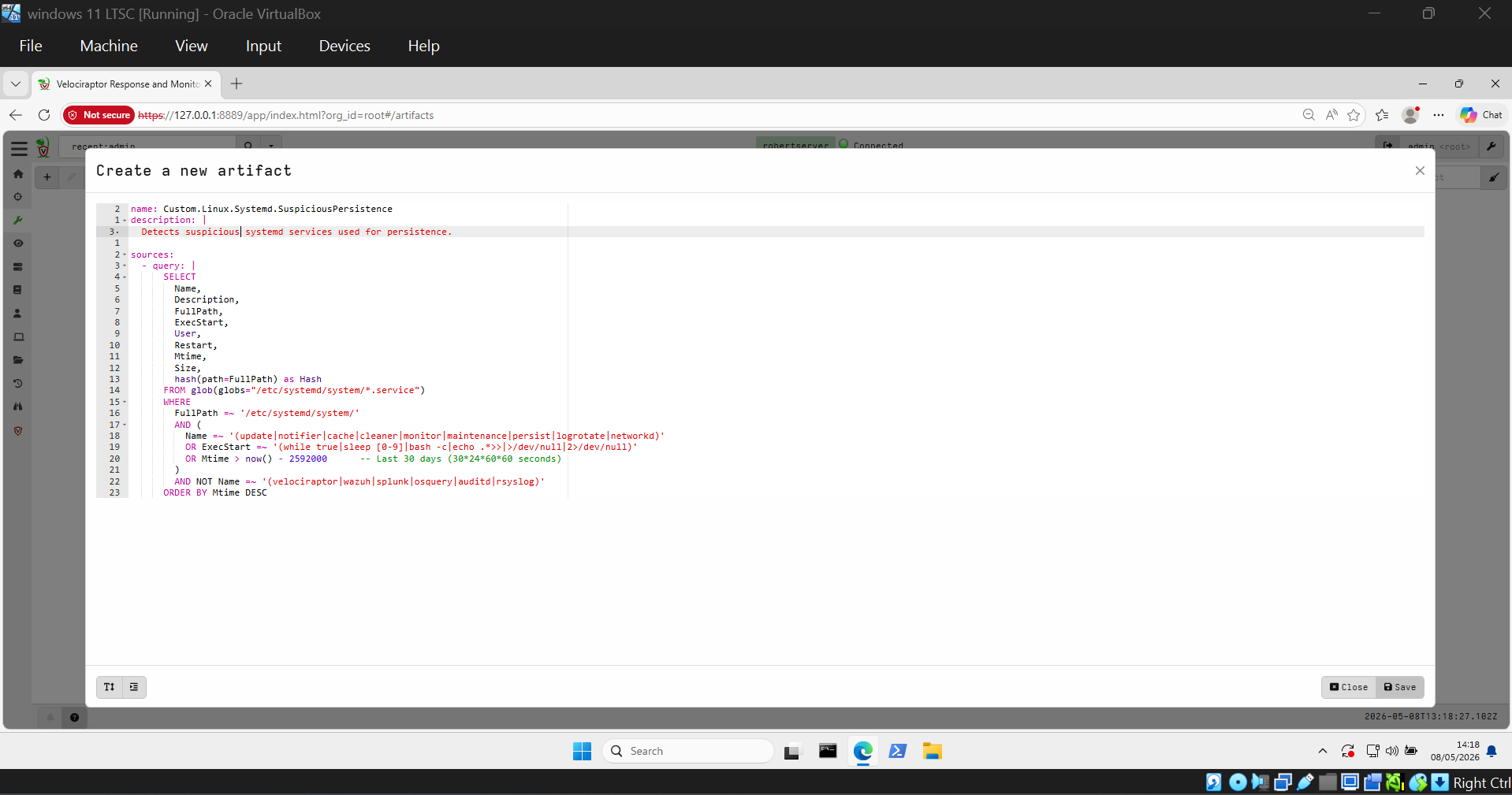Click the help question mark icon
This screenshot has width=1512, height=795.
click(74, 717)
